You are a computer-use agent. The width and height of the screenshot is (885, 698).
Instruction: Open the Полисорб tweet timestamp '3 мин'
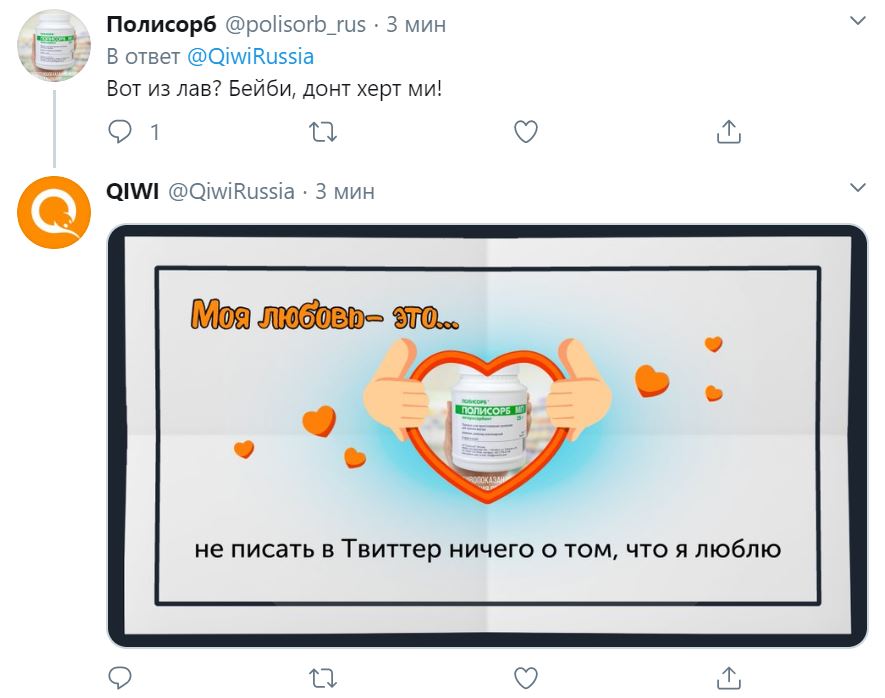[416, 24]
